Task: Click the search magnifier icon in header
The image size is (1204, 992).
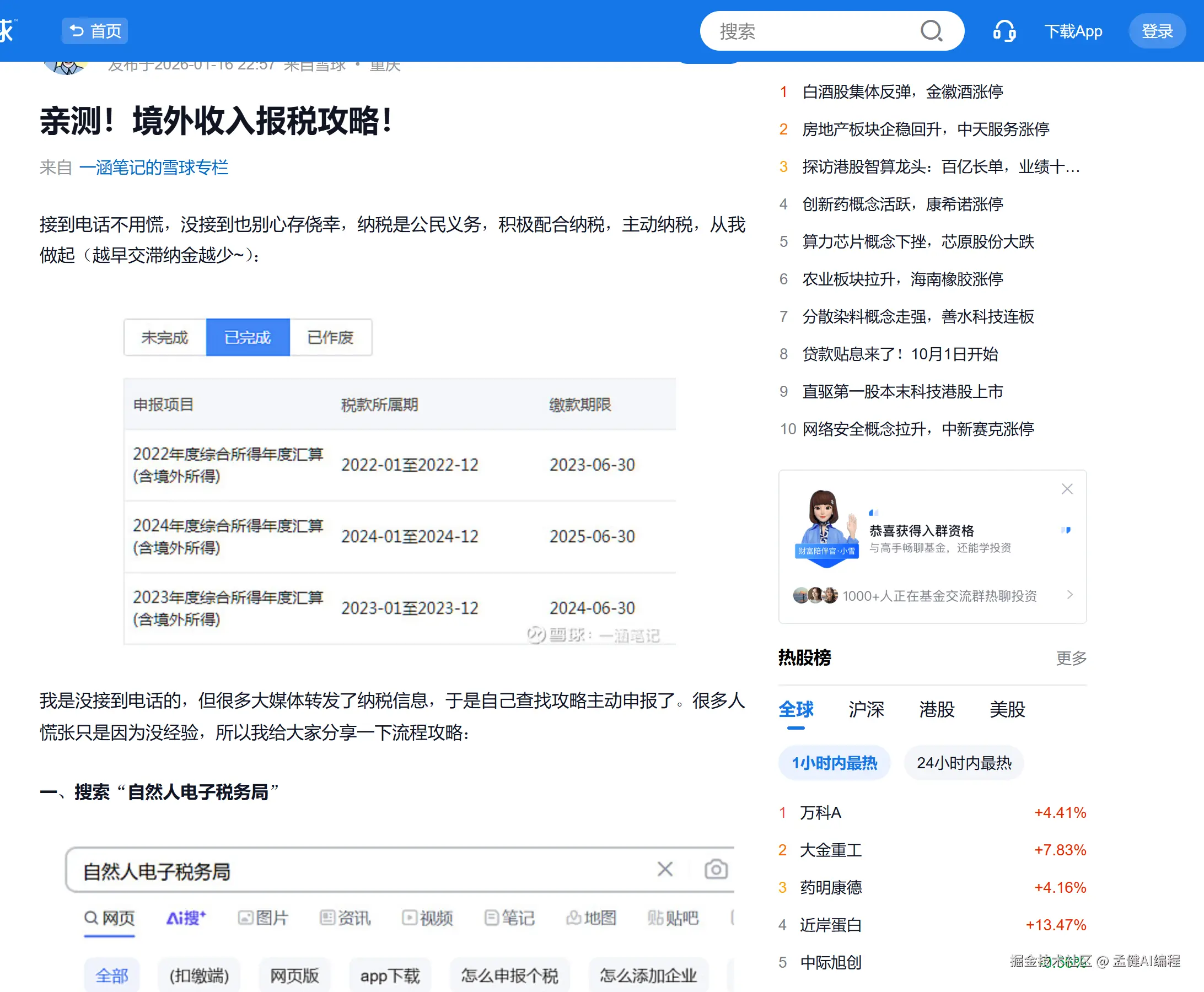Action: [x=931, y=31]
